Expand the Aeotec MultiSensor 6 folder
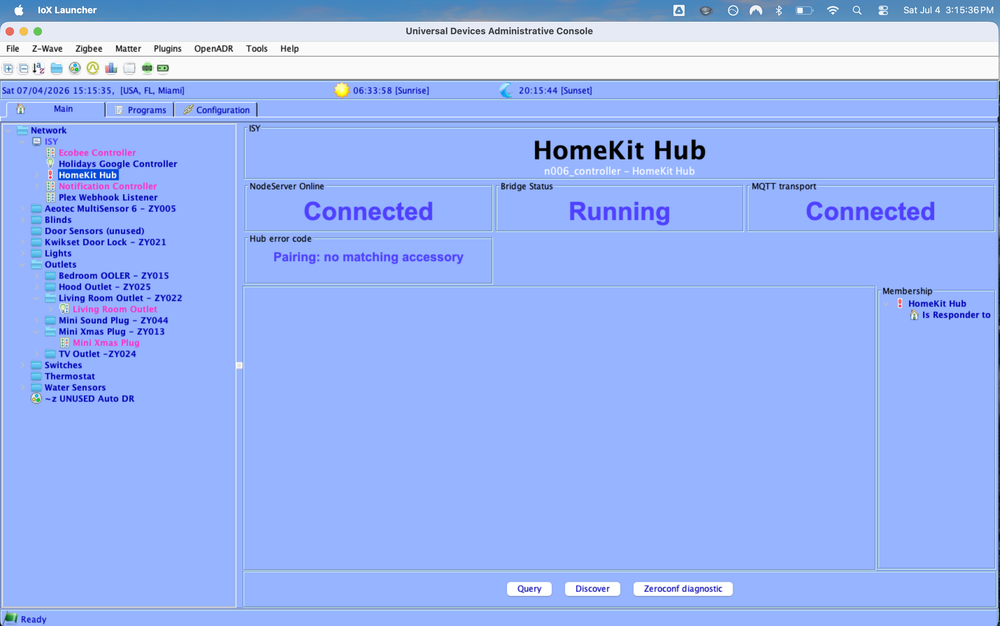The height and width of the screenshot is (626, 1000). point(23,208)
